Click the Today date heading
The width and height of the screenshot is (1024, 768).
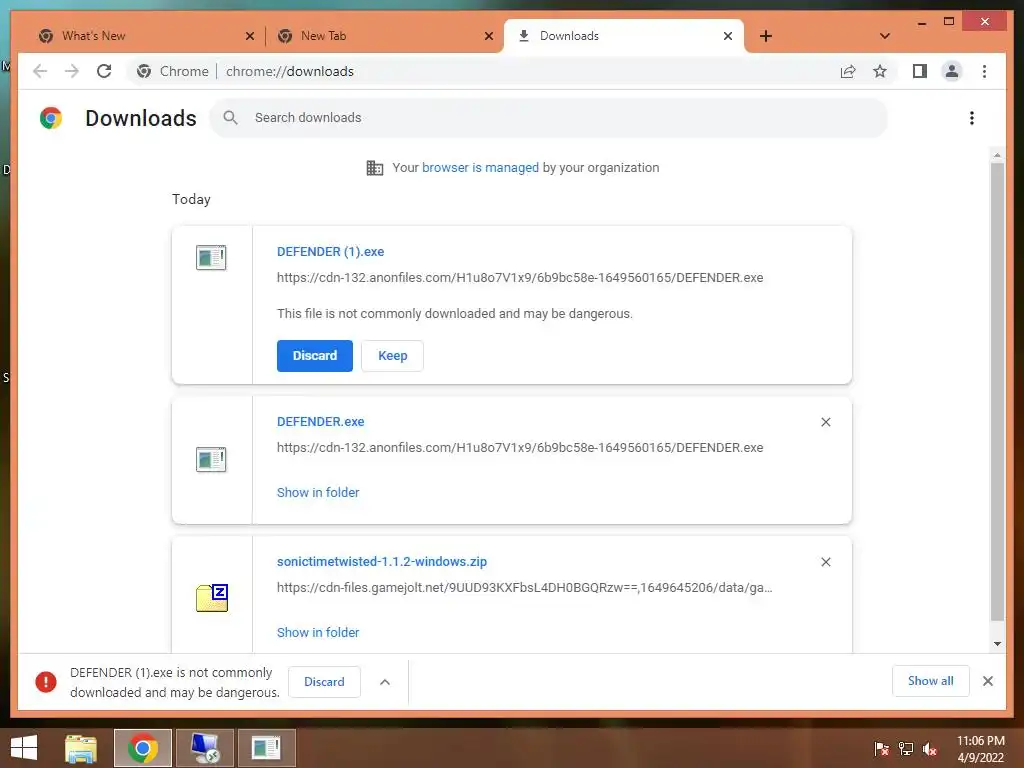(191, 199)
